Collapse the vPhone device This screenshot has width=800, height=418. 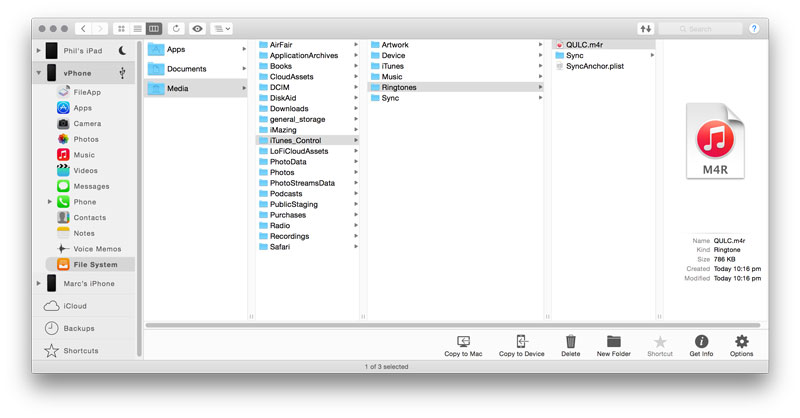[39, 73]
